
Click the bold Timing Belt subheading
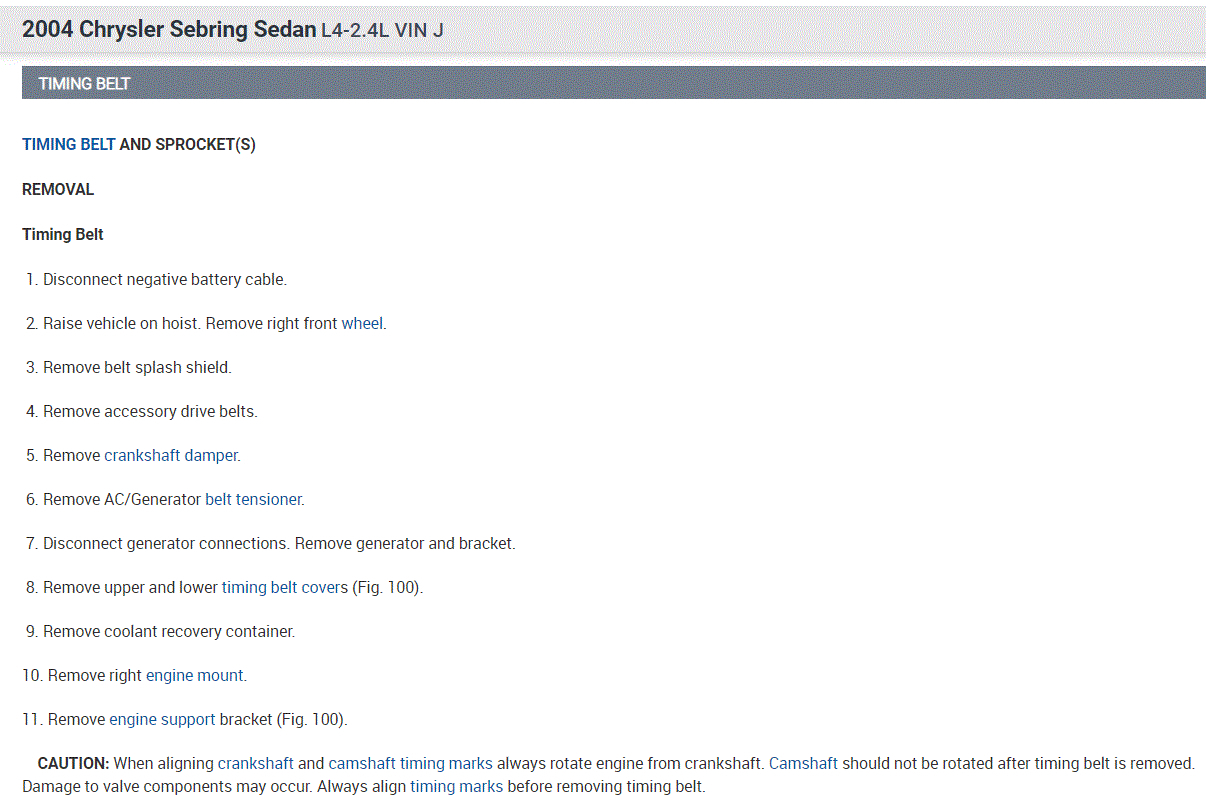(x=63, y=234)
